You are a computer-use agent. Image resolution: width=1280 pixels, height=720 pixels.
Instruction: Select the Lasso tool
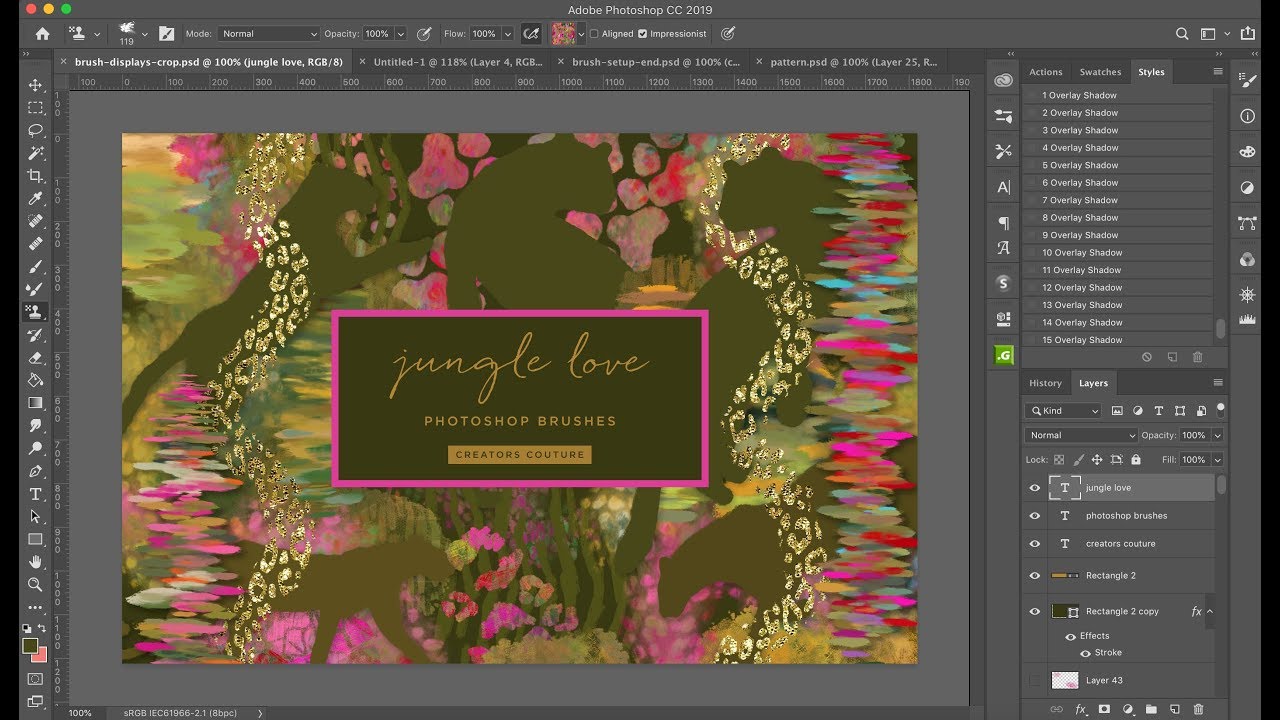(x=36, y=130)
